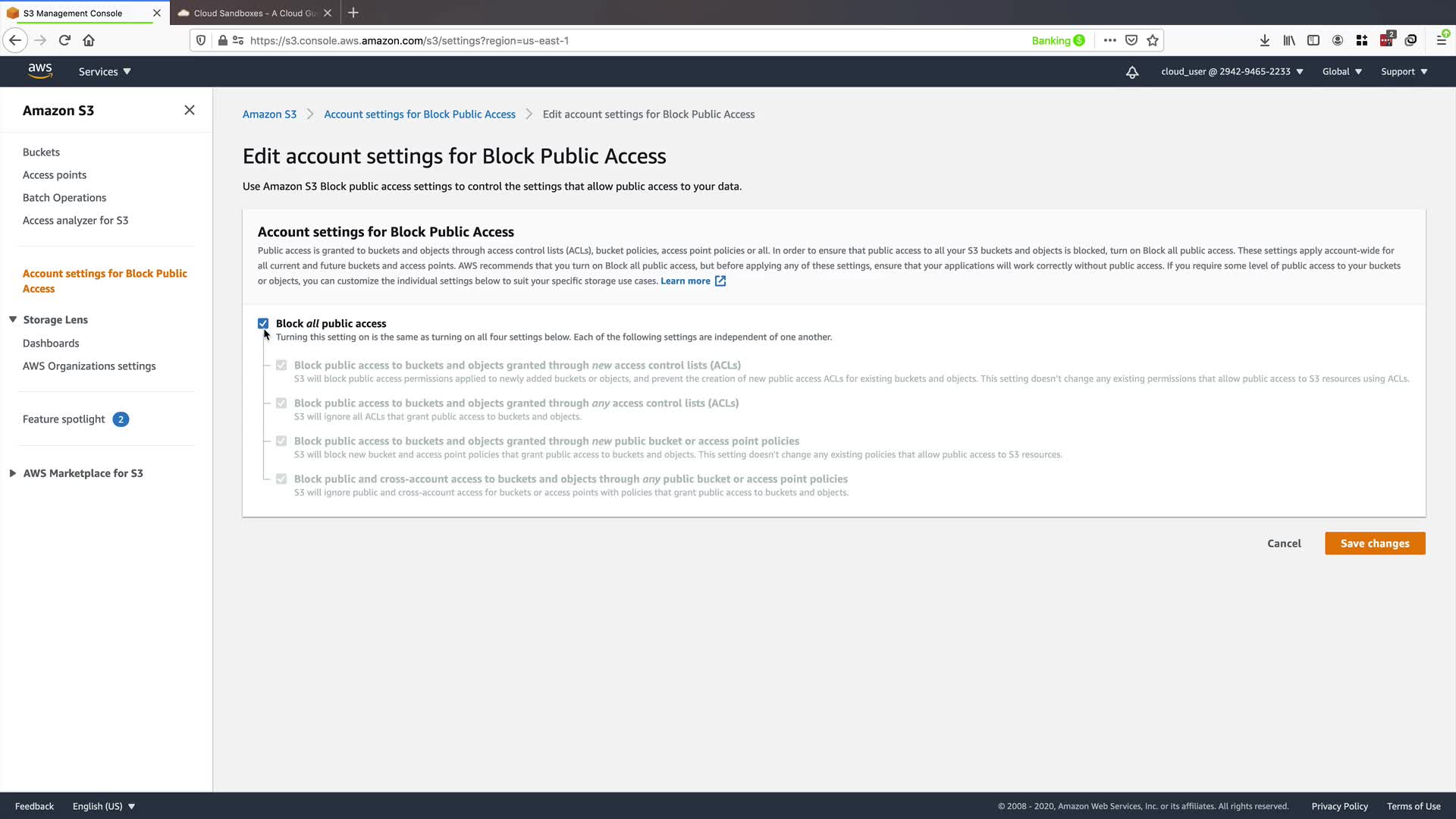Click the browser home icon
Screen dimensions: 1456x819
89,40
